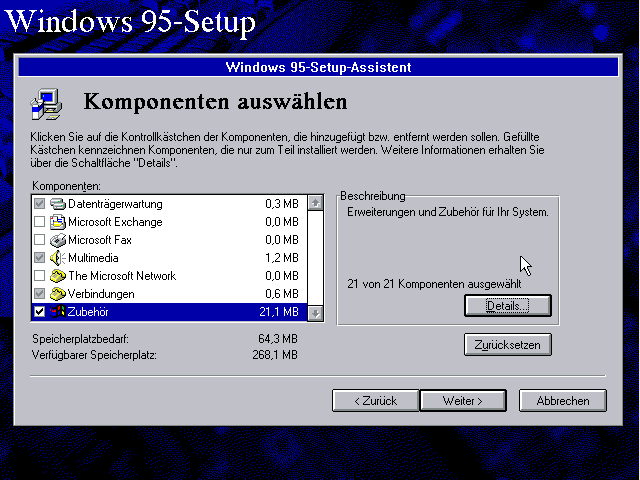Click the 'Komponenten auswählen' heading
The height and width of the screenshot is (480, 640).
point(216,101)
